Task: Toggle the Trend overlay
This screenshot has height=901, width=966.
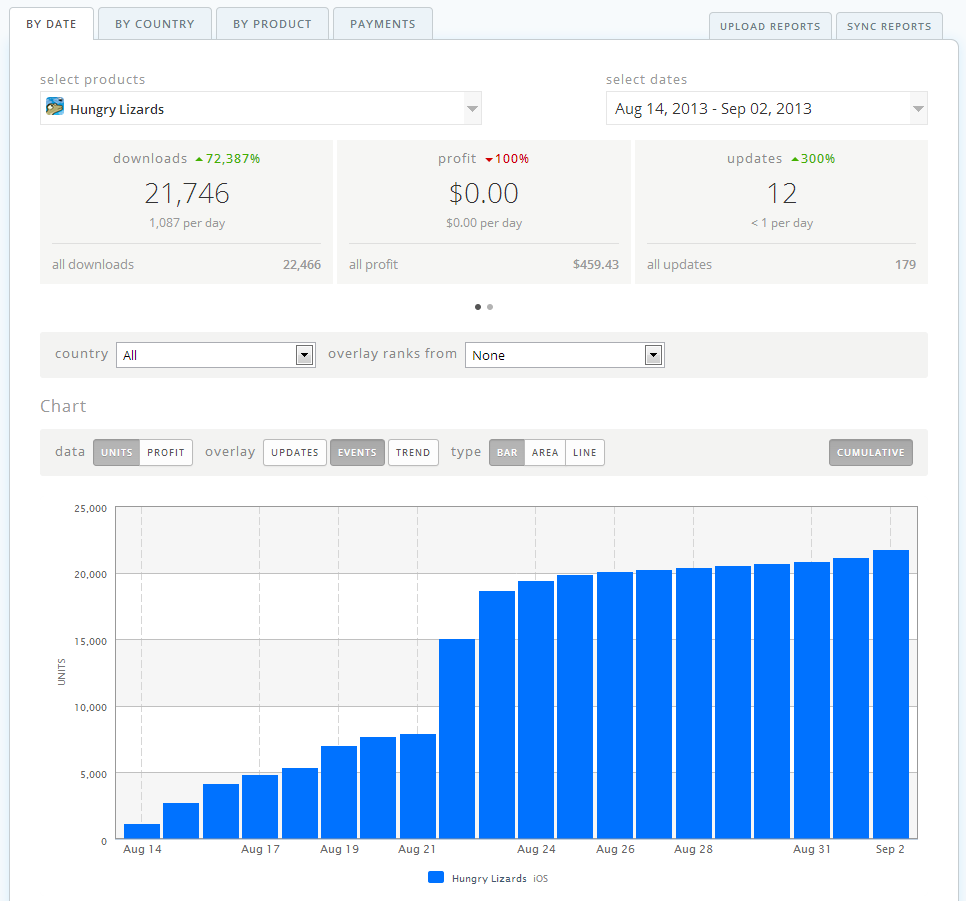Action: [413, 452]
